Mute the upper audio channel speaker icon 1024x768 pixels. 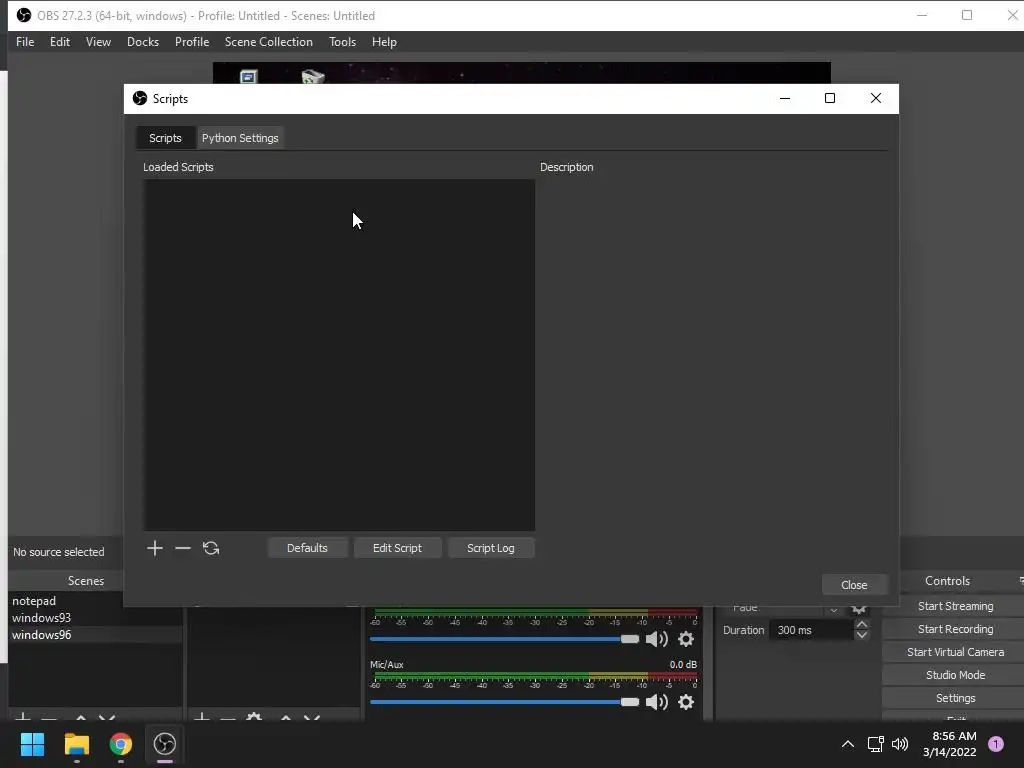pos(656,639)
